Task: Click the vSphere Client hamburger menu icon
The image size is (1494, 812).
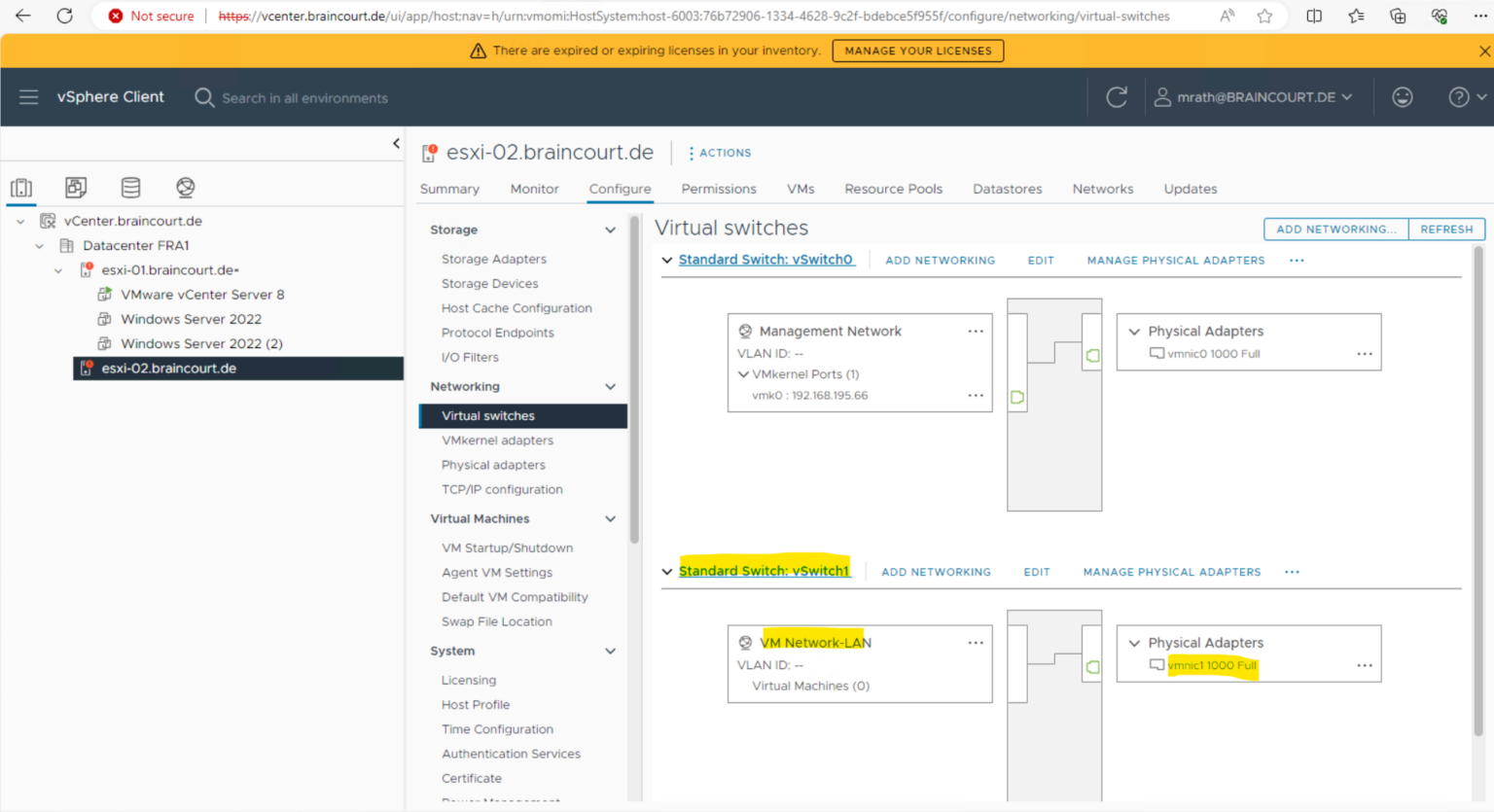Action: [x=29, y=97]
